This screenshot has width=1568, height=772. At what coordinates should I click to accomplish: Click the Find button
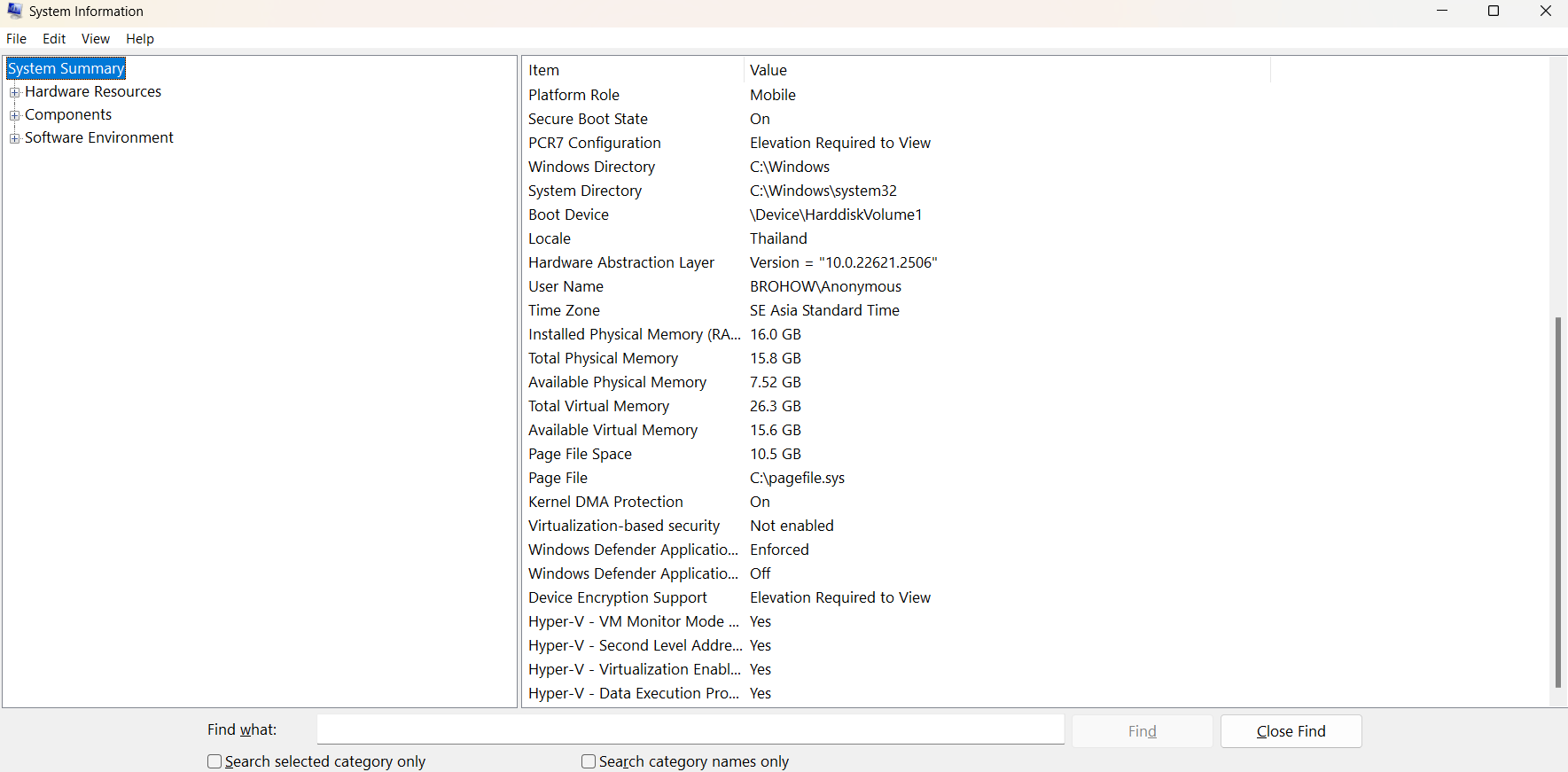(1143, 731)
